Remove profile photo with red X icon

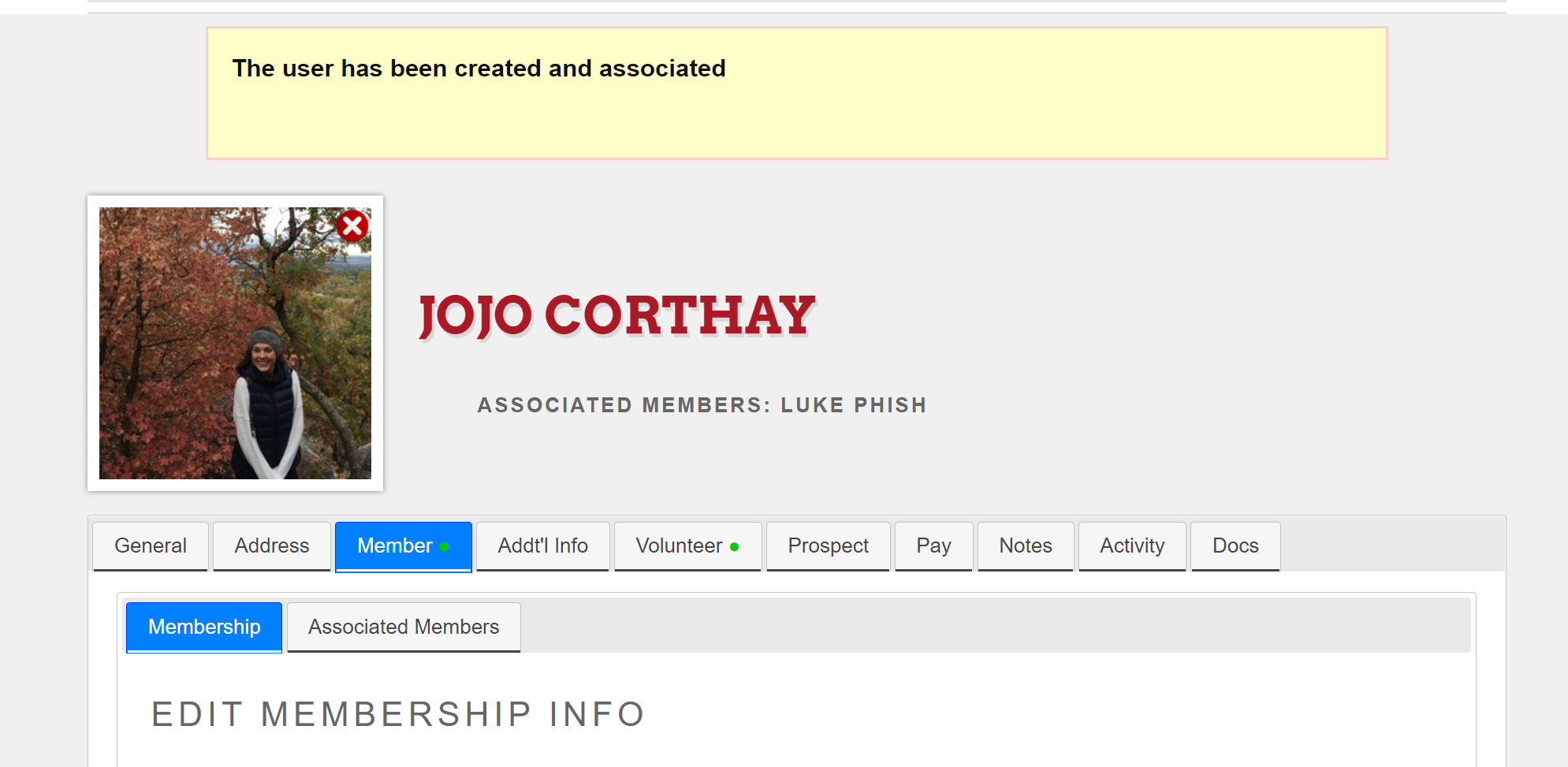(352, 226)
